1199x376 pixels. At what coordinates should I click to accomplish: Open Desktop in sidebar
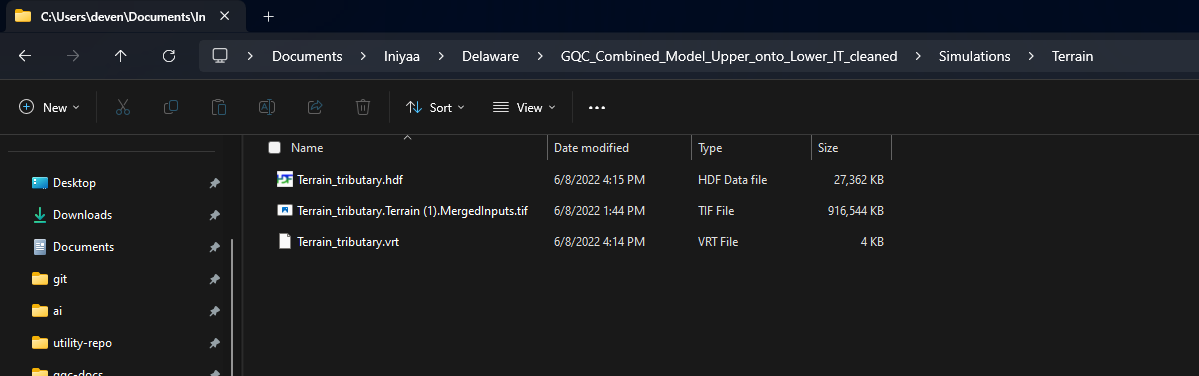(x=74, y=183)
